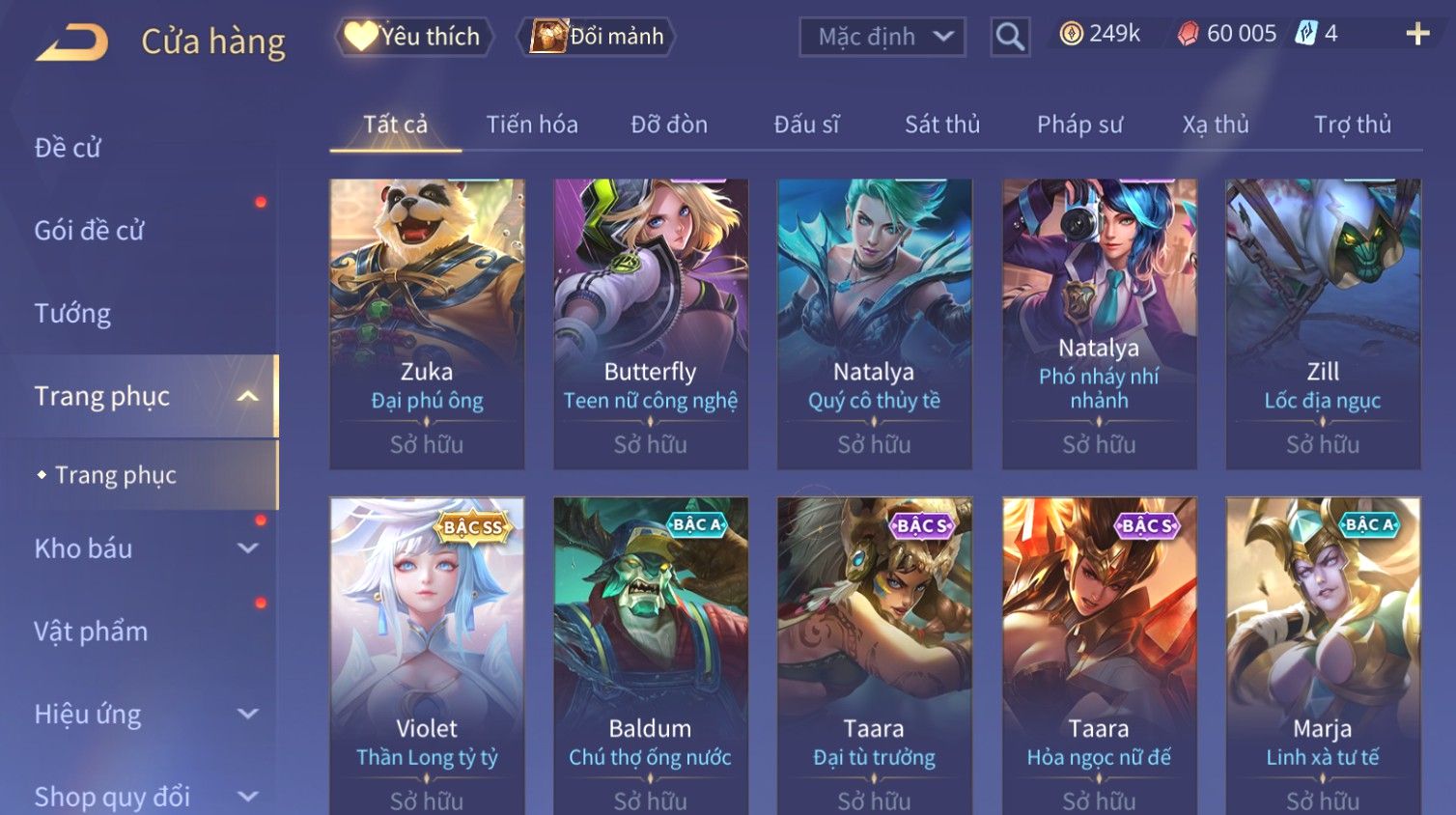1456x815 pixels.
Task: Open Violet Thần Long tỷ tỷ skin card
Action: (x=427, y=656)
